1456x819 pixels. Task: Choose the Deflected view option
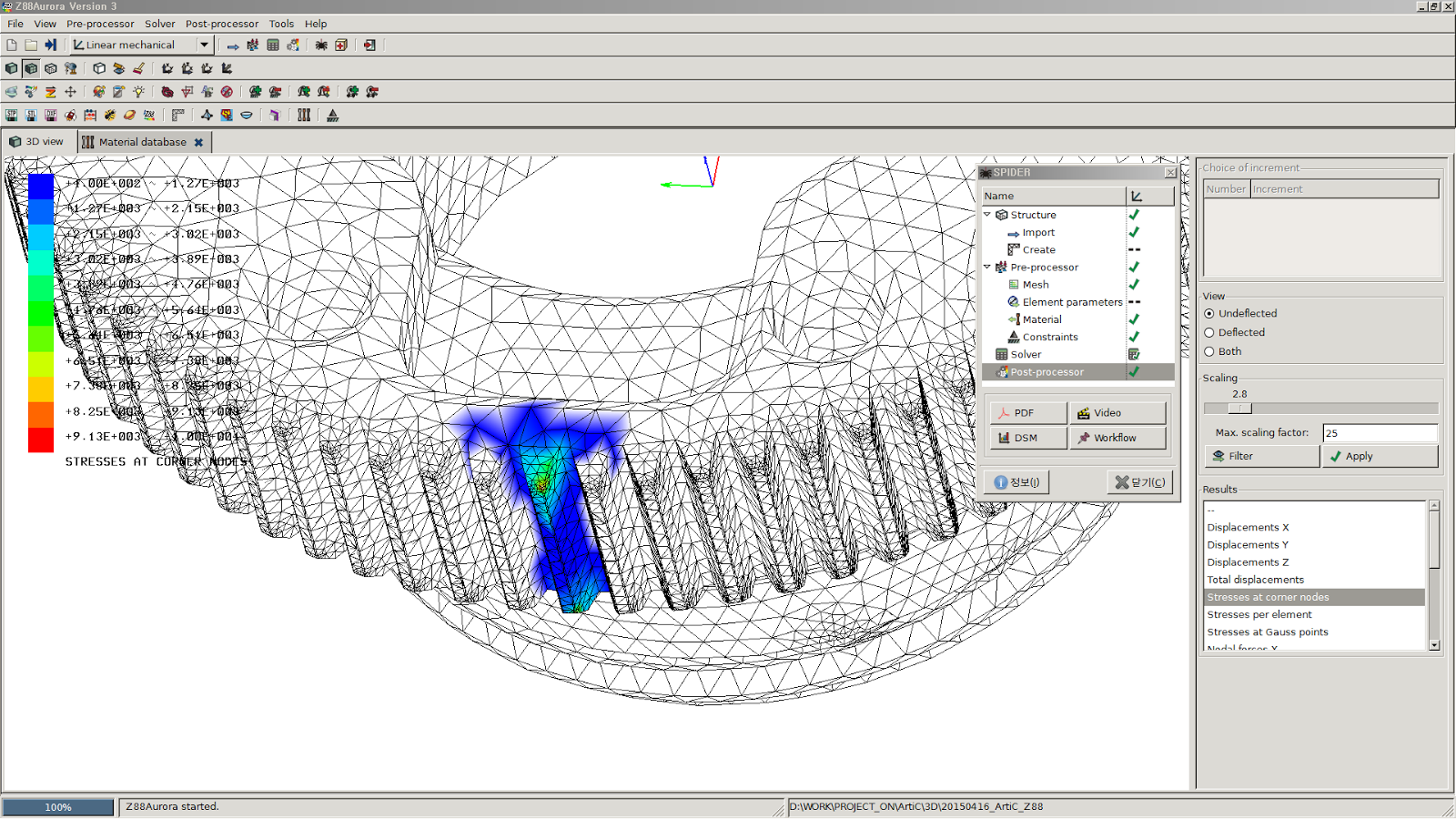pyautogui.click(x=1209, y=332)
